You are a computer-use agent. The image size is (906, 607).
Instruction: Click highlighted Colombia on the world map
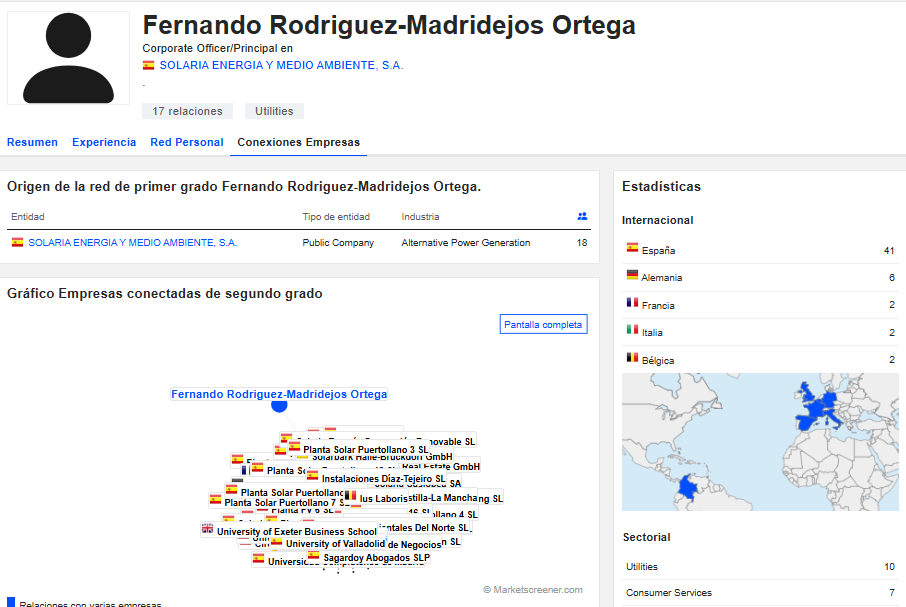(688, 486)
